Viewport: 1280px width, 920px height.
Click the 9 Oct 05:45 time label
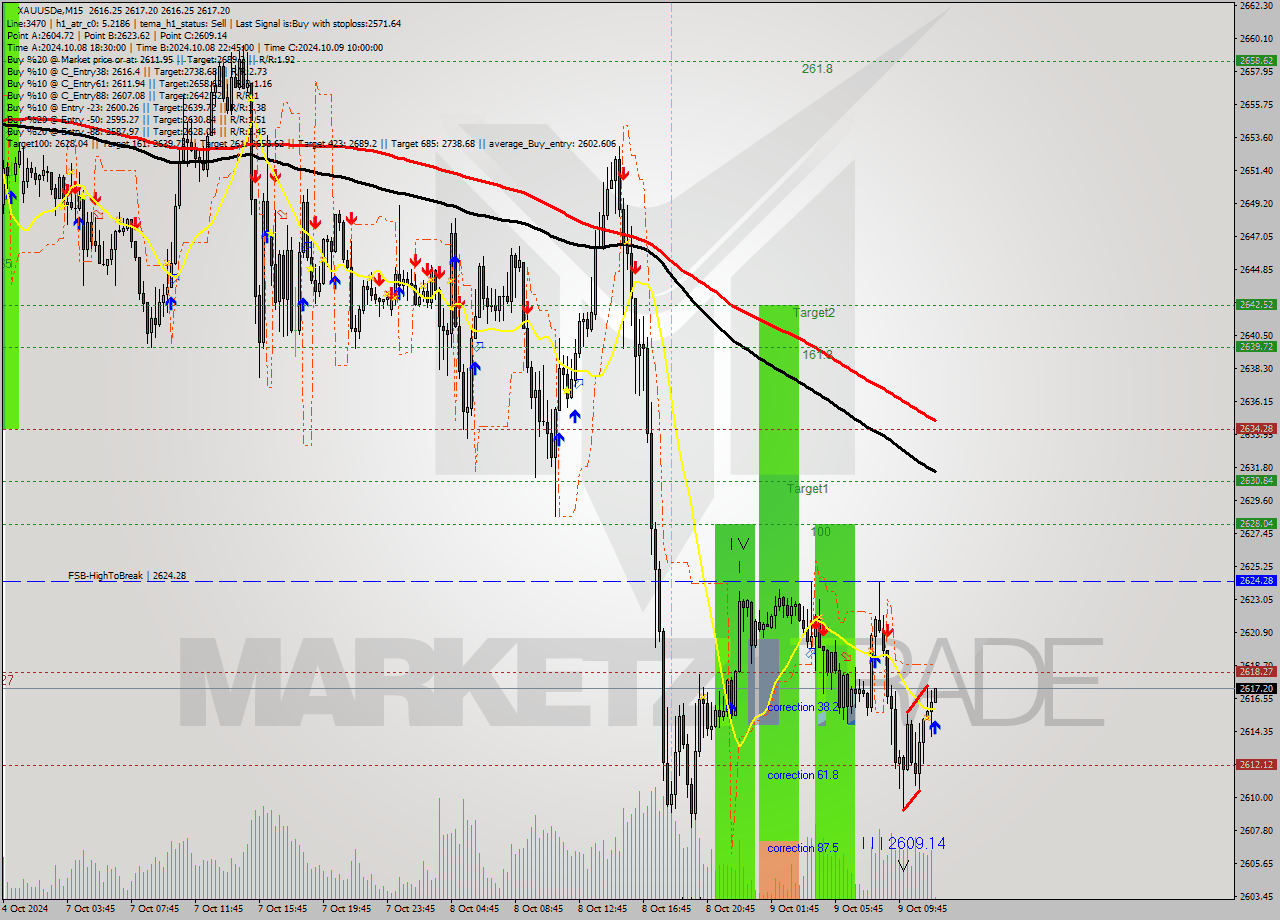click(858, 909)
